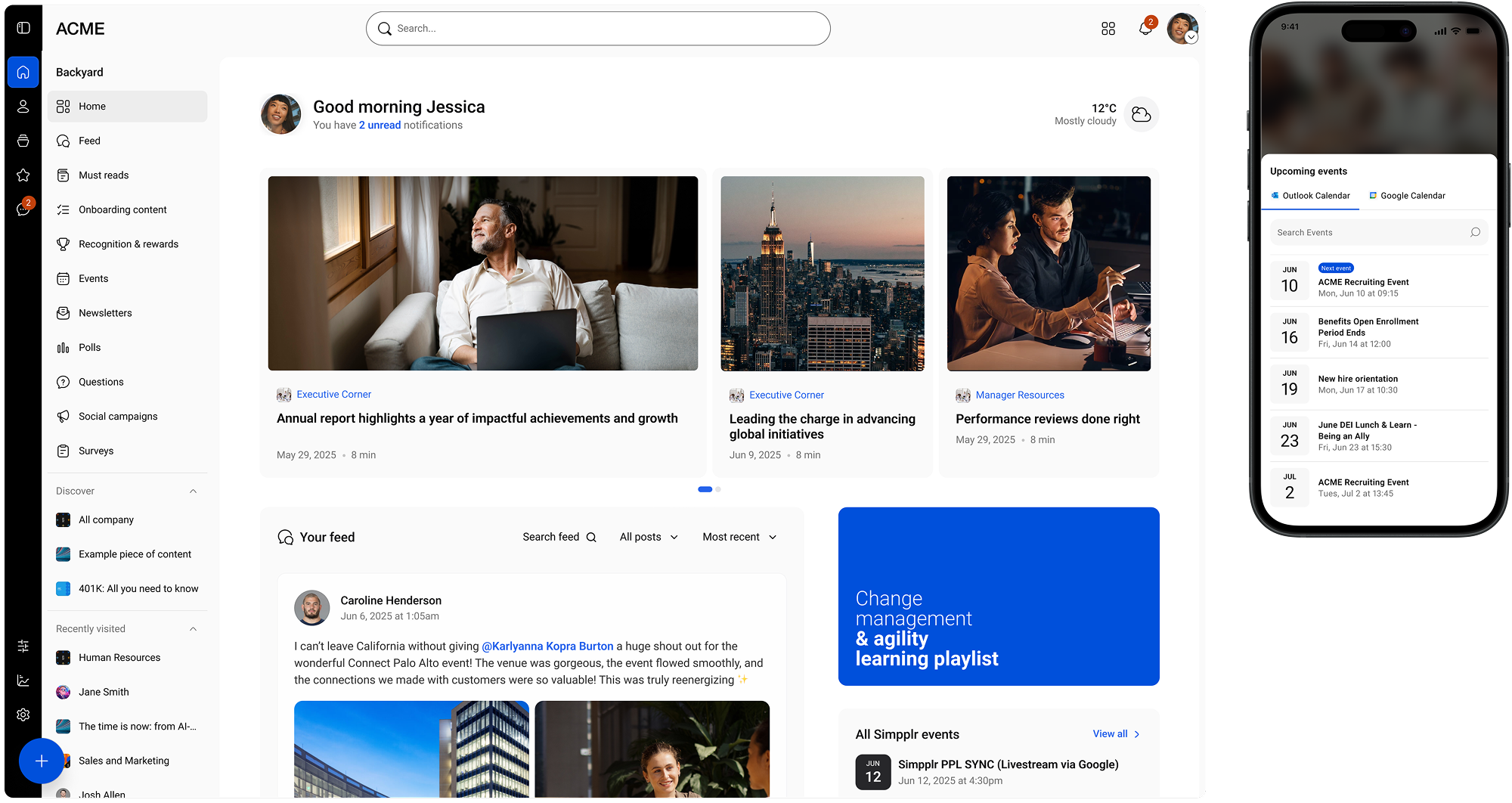Screen dimensions: 1512x803
Task: Click the Social campaigns megaphone icon
Action: click(64, 417)
